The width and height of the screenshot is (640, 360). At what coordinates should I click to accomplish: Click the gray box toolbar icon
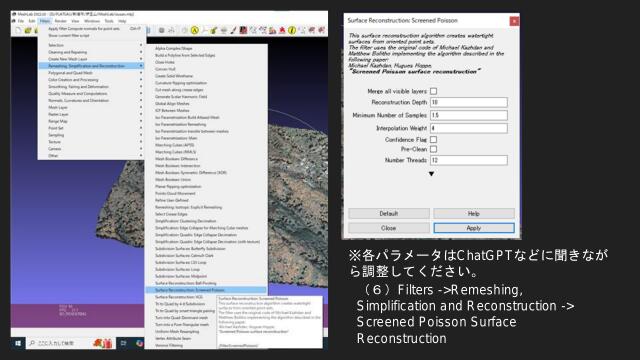(162, 30)
